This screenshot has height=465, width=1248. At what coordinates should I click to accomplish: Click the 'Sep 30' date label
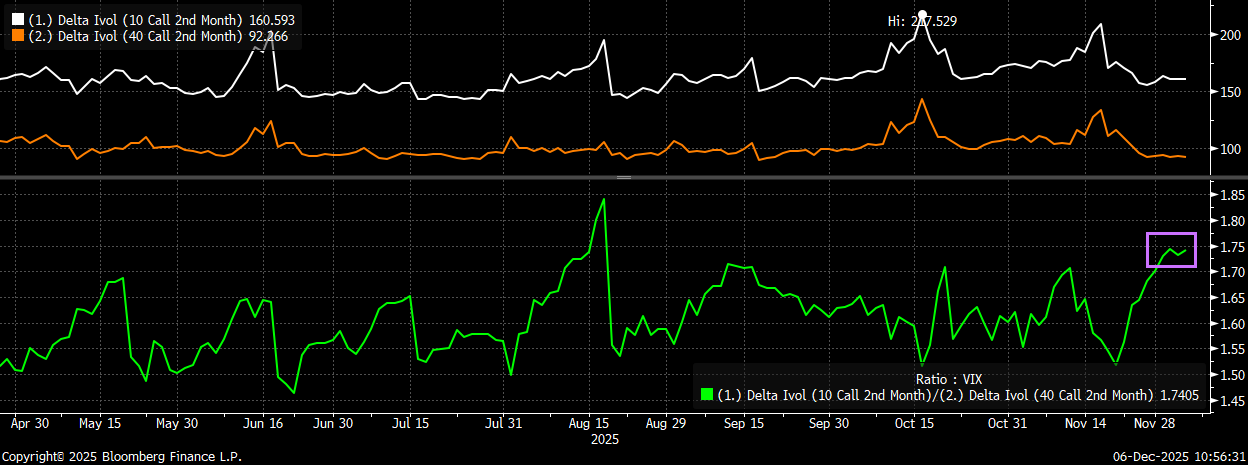point(828,424)
